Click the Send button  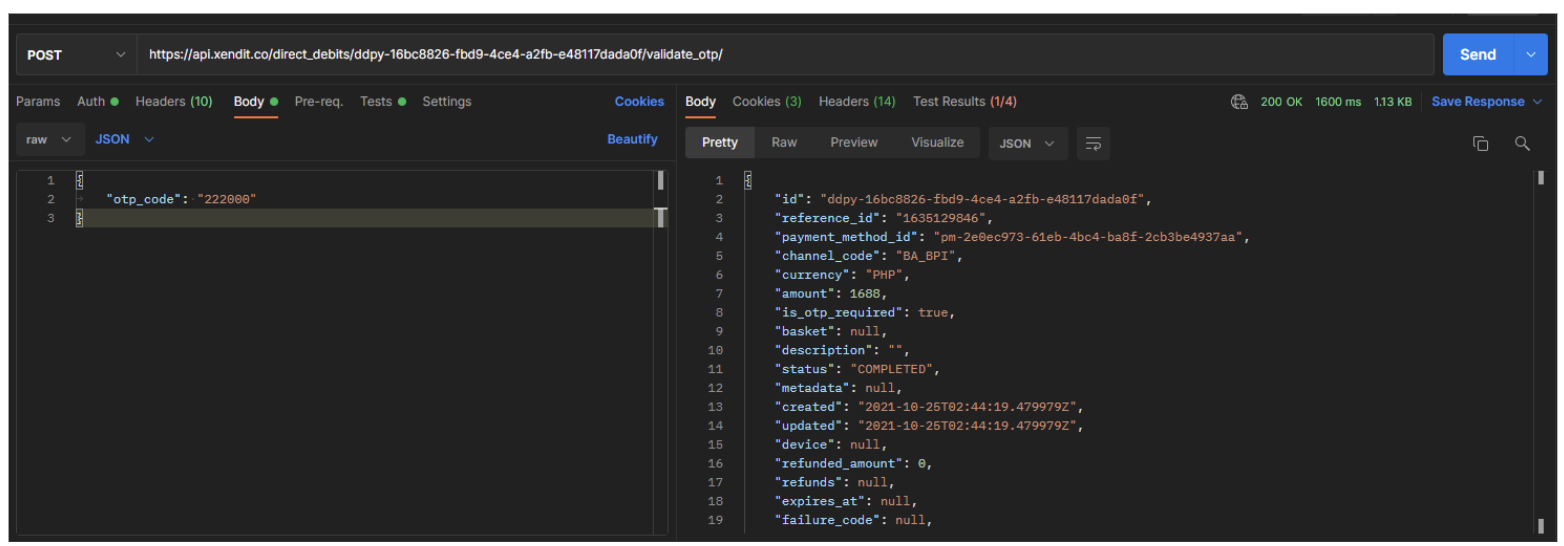[x=1479, y=55]
